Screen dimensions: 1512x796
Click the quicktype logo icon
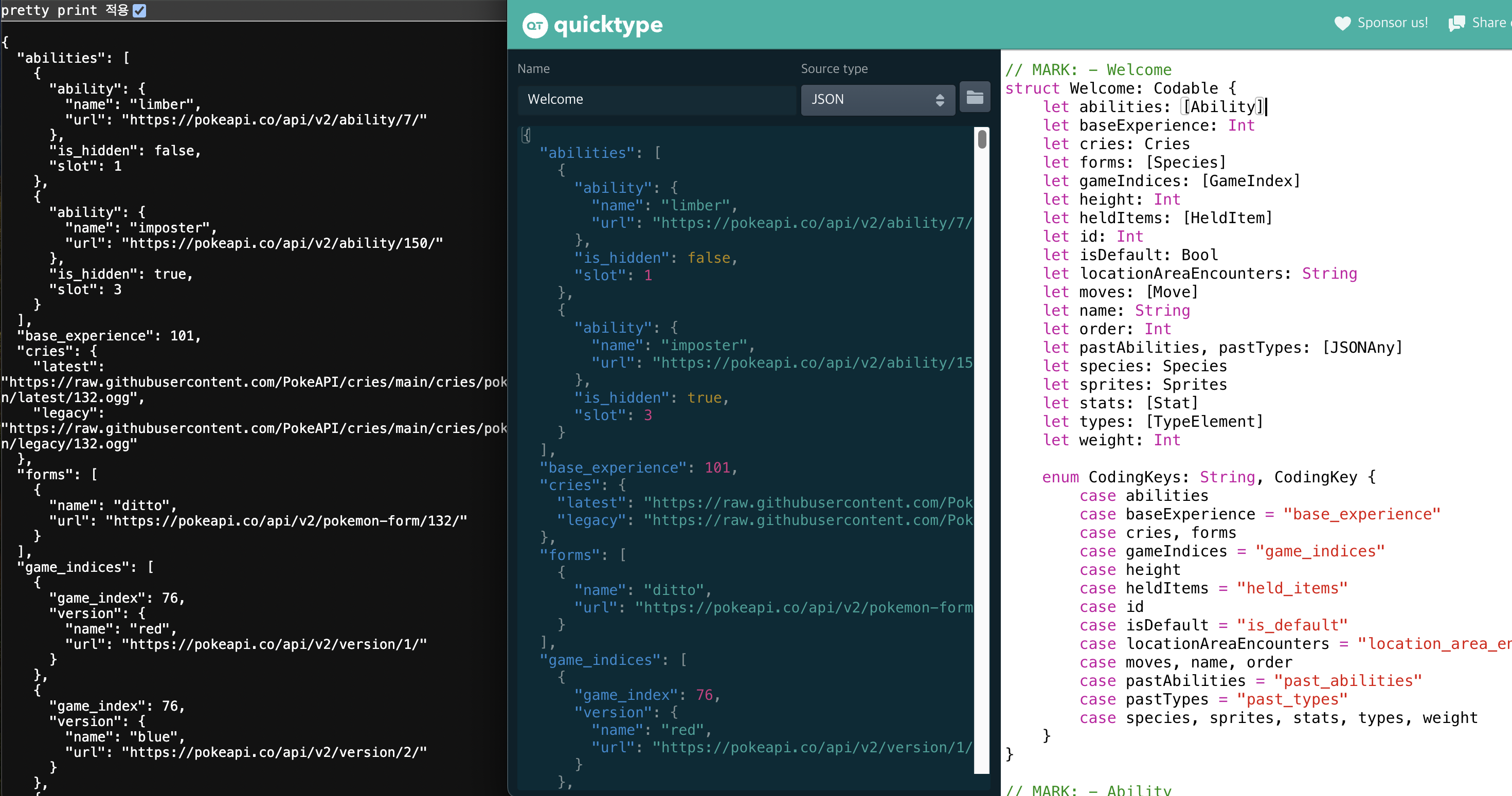coord(535,25)
